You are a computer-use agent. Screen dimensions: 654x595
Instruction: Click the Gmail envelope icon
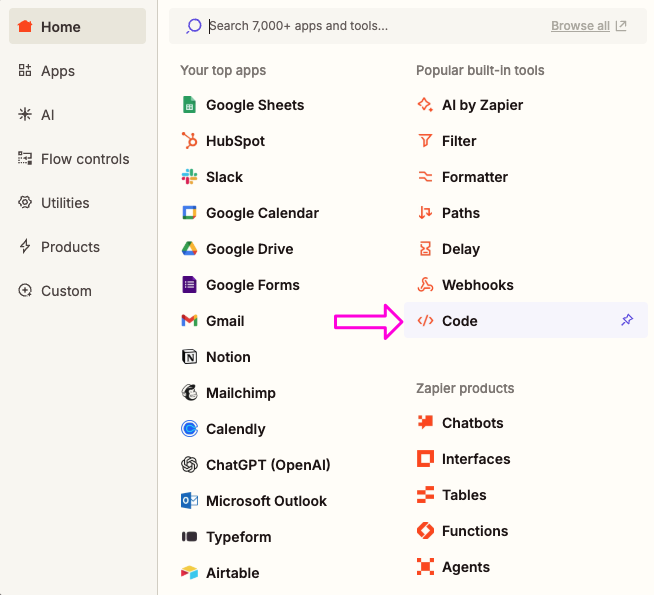189,320
